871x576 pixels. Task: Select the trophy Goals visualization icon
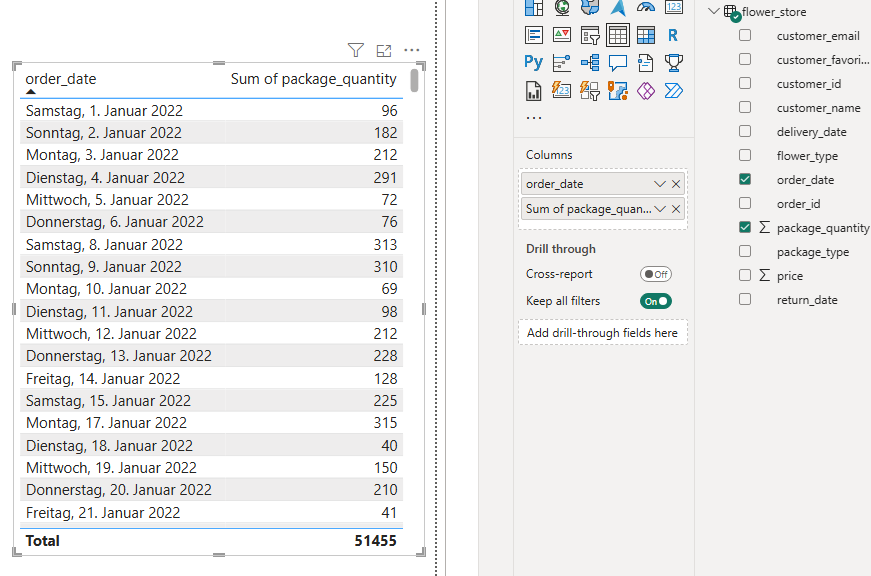673,63
